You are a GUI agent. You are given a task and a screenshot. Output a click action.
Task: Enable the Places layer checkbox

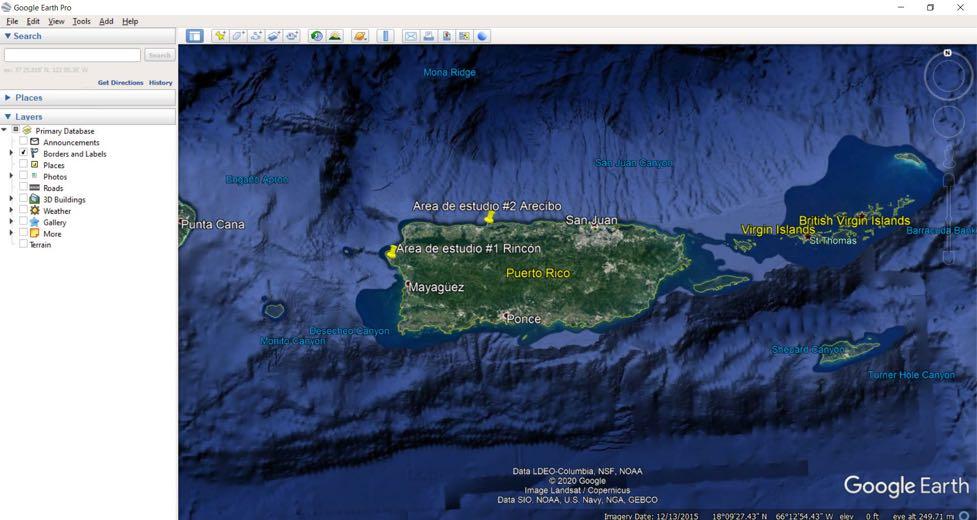pos(23,165)
